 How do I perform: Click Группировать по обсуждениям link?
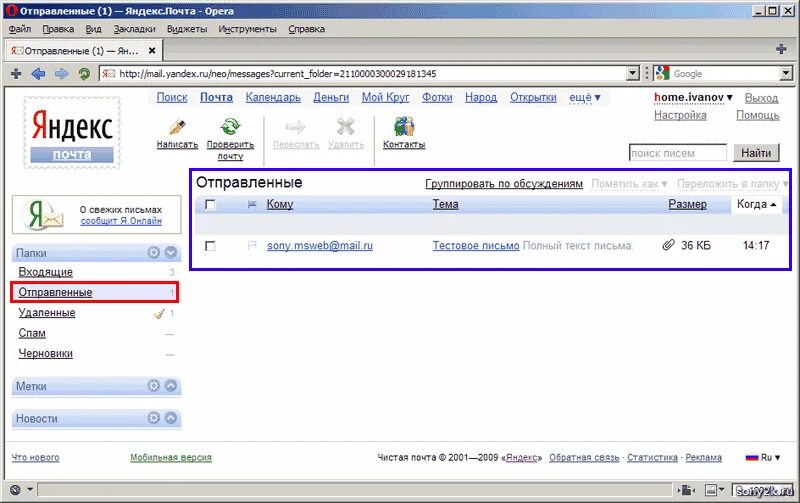click(x=504, y=184)
